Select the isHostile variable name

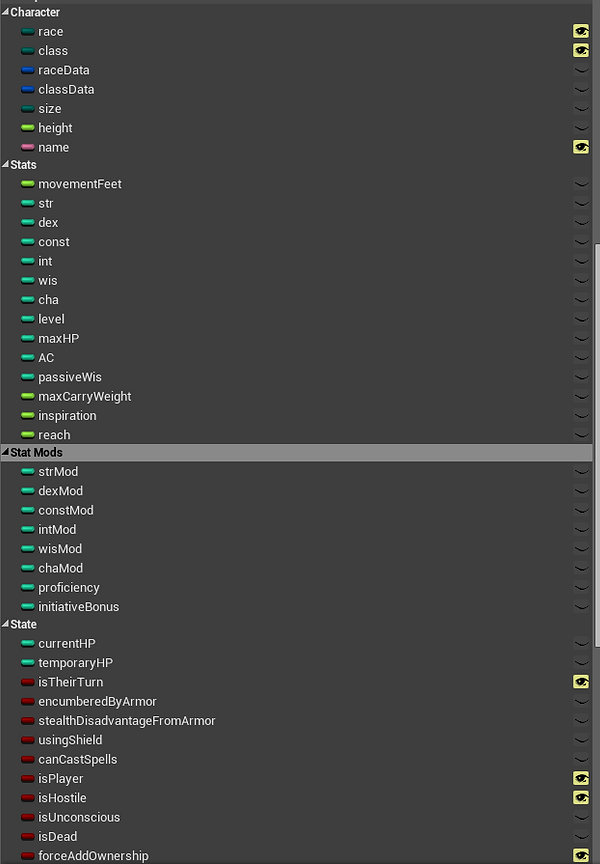(x=62, y=798)
